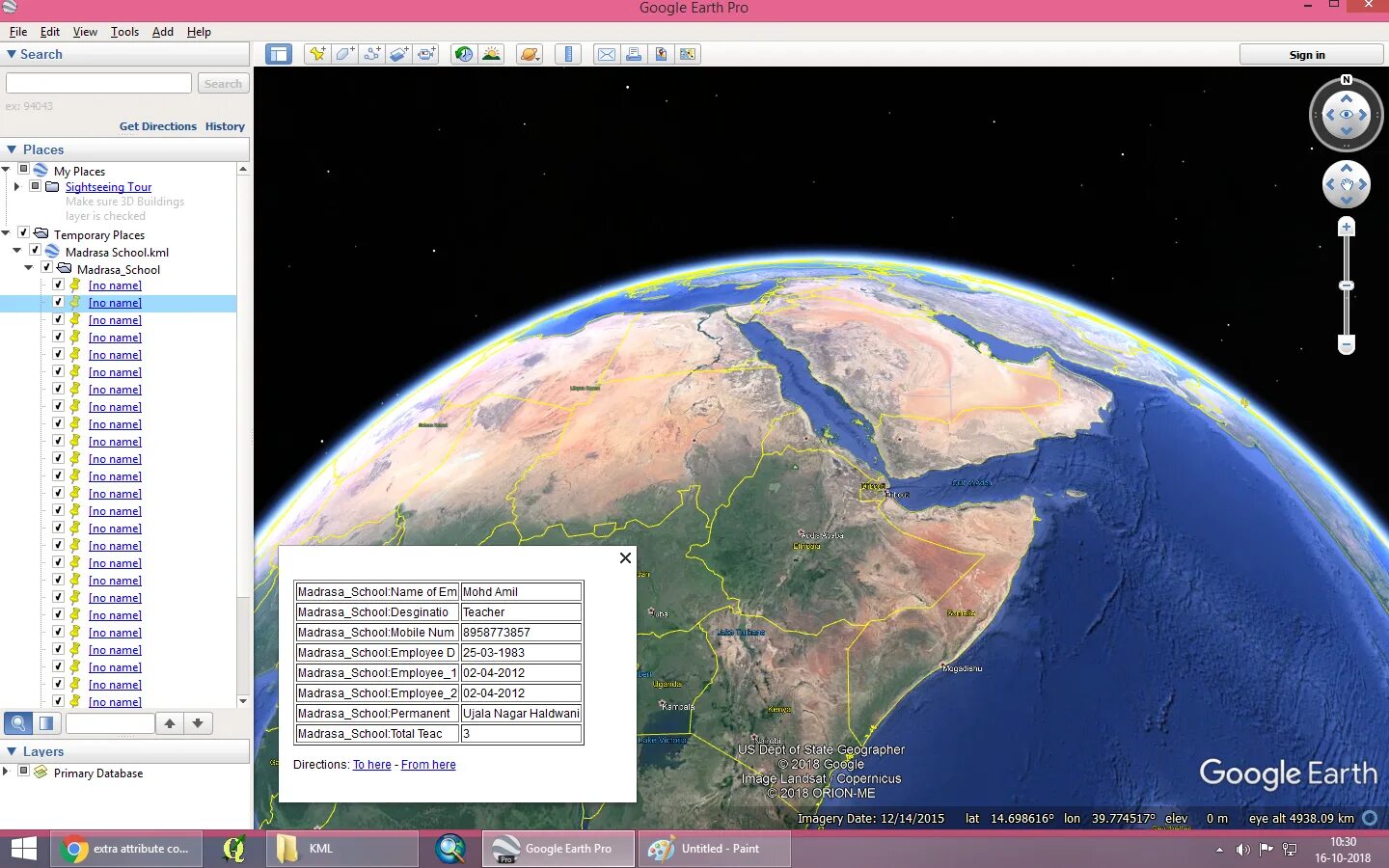1389x868 pixels.
Task: Collapse the Temporary Places tree node
Action: (x=6, y=233)
